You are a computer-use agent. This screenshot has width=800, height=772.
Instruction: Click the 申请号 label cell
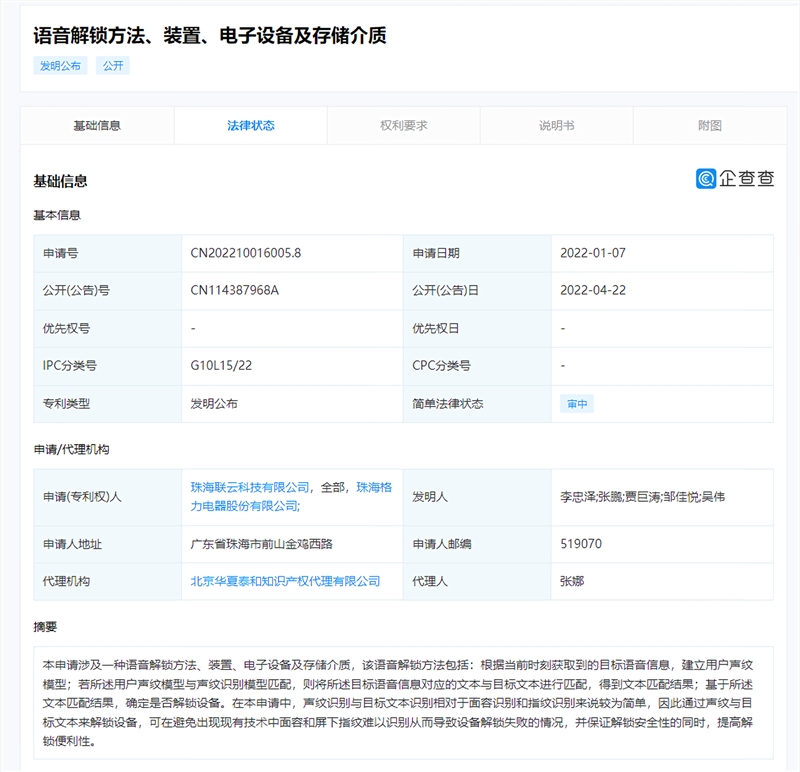(x=108, y=253)
